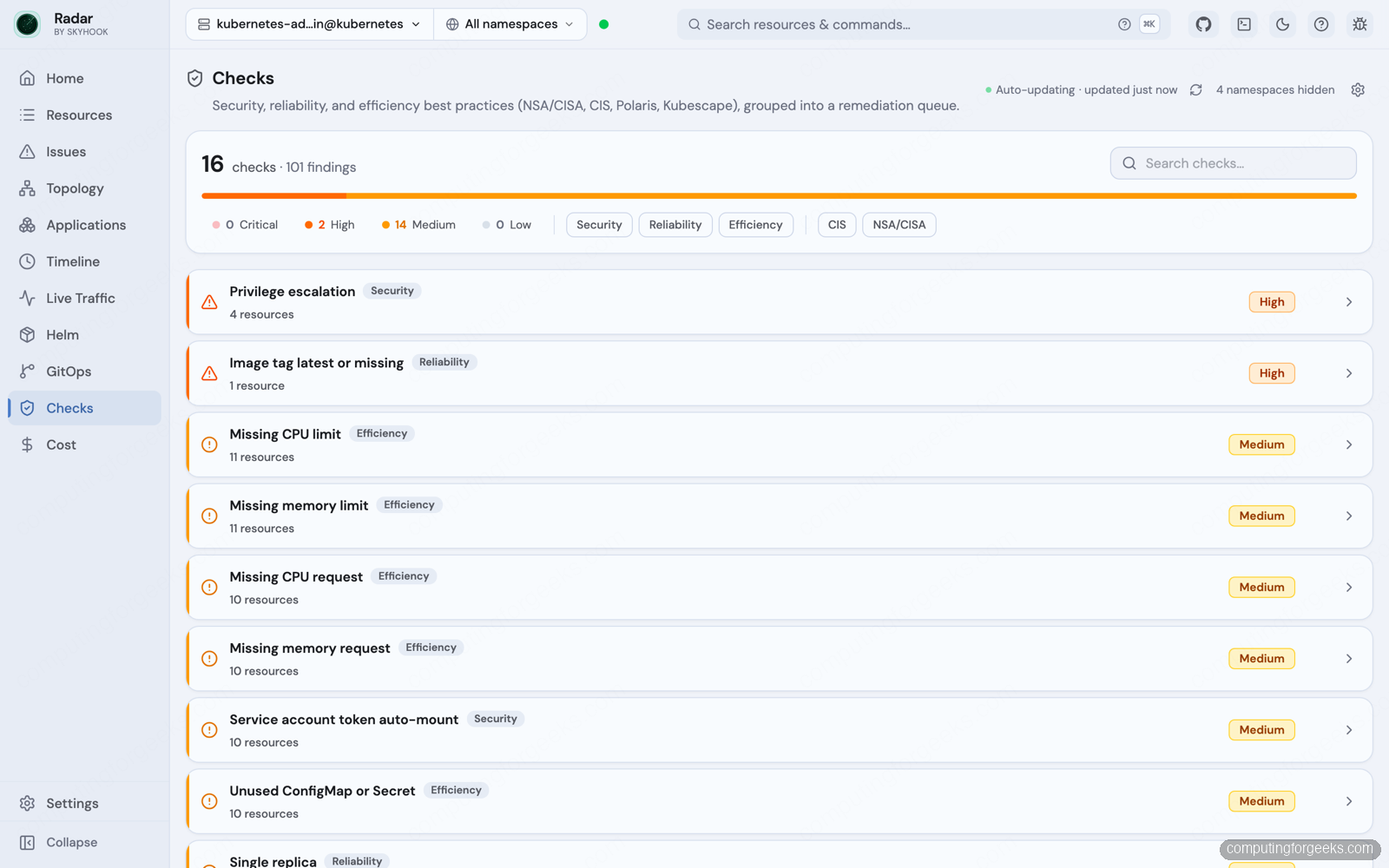Expand the Missing CPU limit chevron

(x=1349, y=444)
